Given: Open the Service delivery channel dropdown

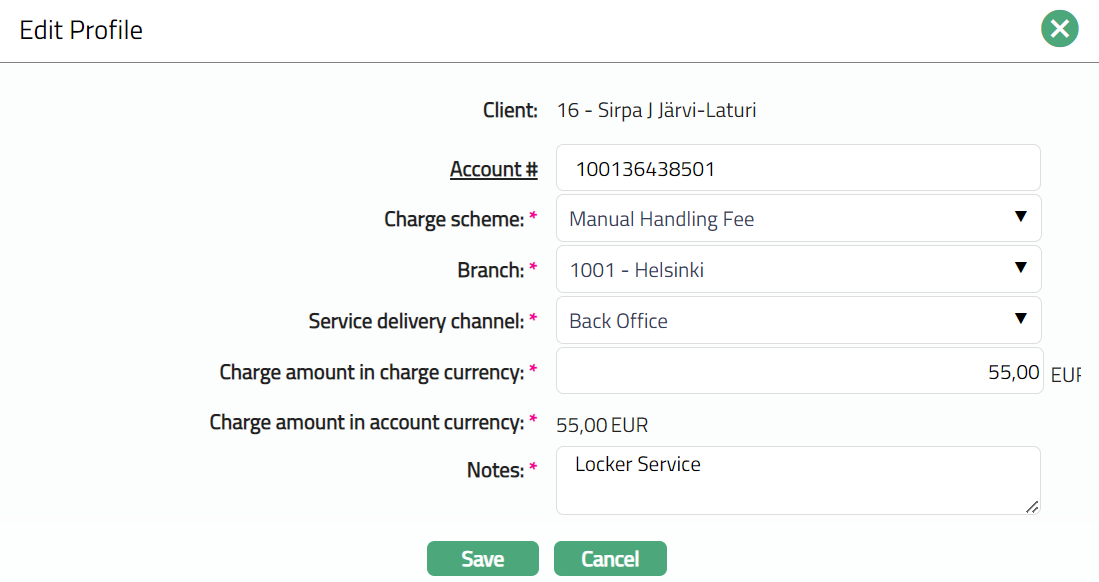Looking at the screenshot, I should tap(797, 321).
